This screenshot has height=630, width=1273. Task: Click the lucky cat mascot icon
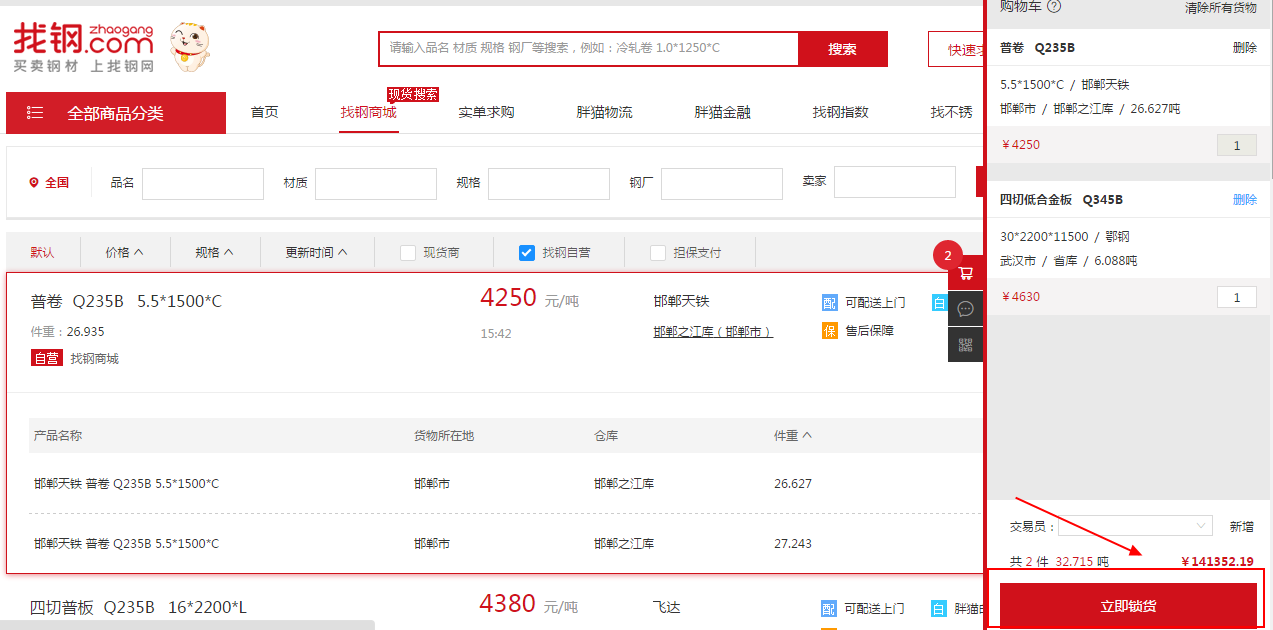(x=189, y=47)
